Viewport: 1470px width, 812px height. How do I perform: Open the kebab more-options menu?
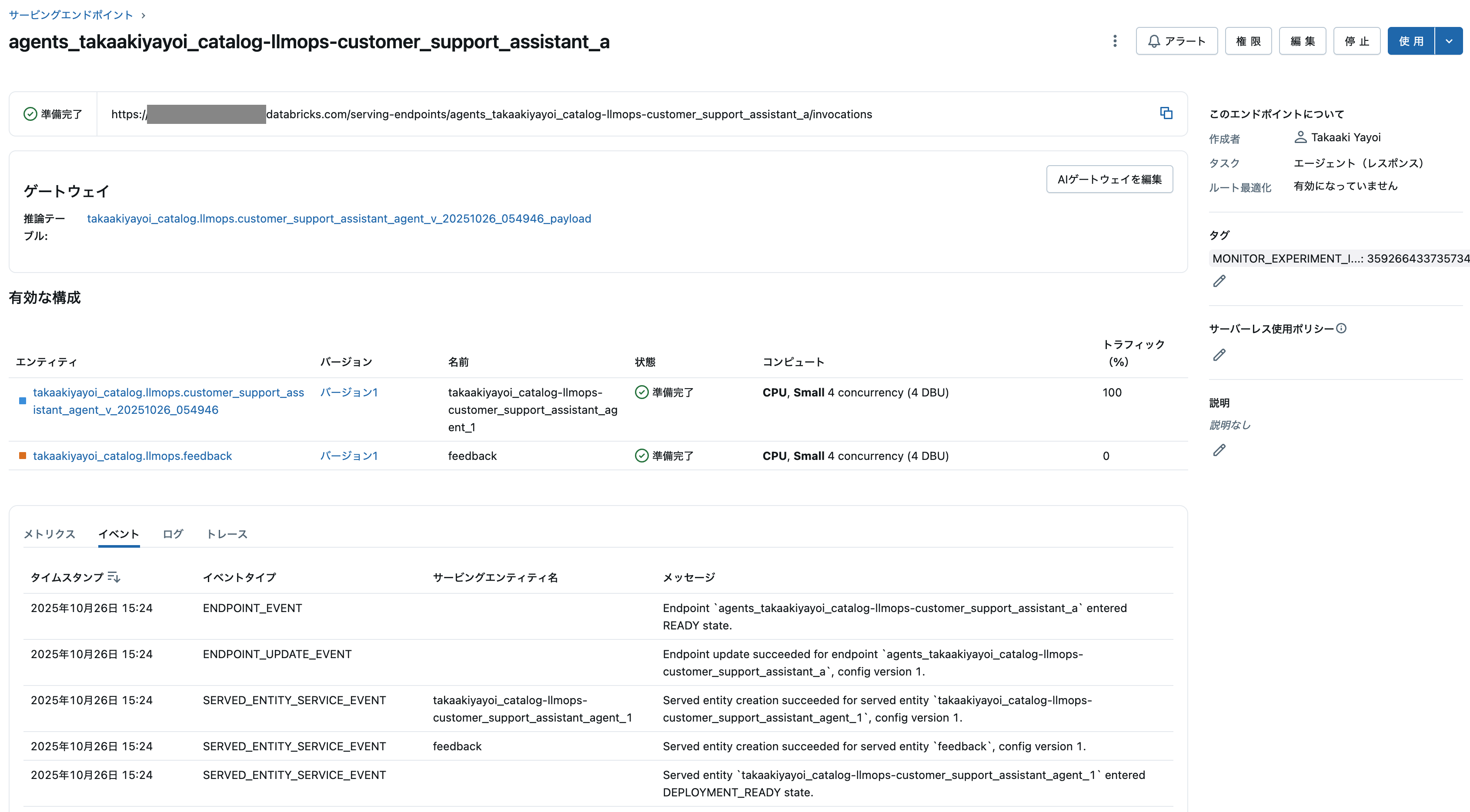(x=1115, y=41)
